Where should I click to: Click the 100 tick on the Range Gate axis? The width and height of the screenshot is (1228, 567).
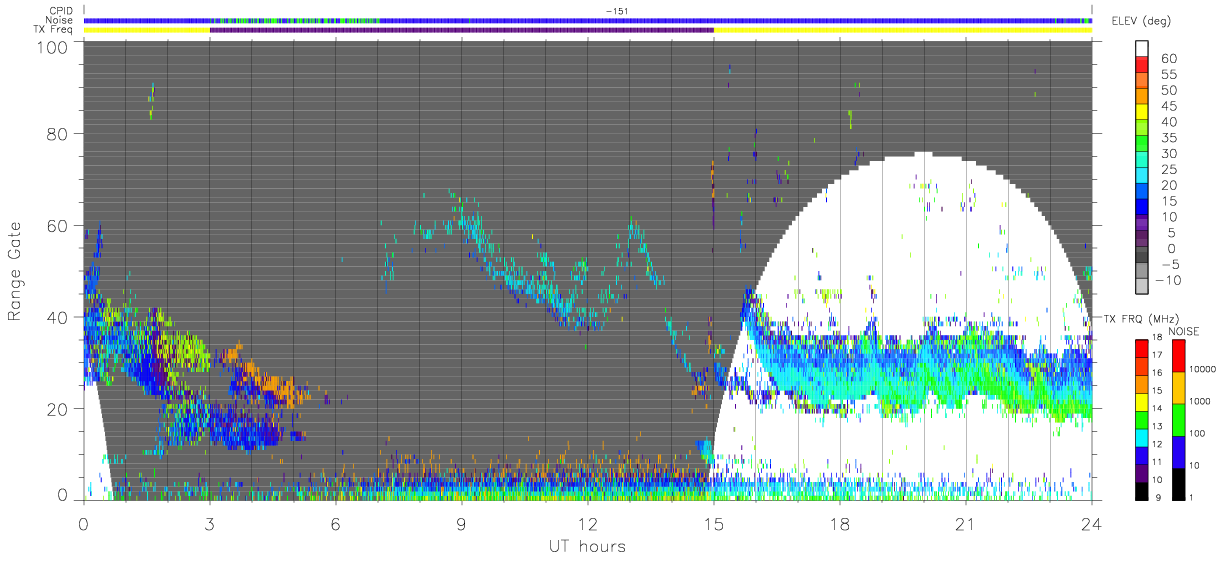pos(51,46)
